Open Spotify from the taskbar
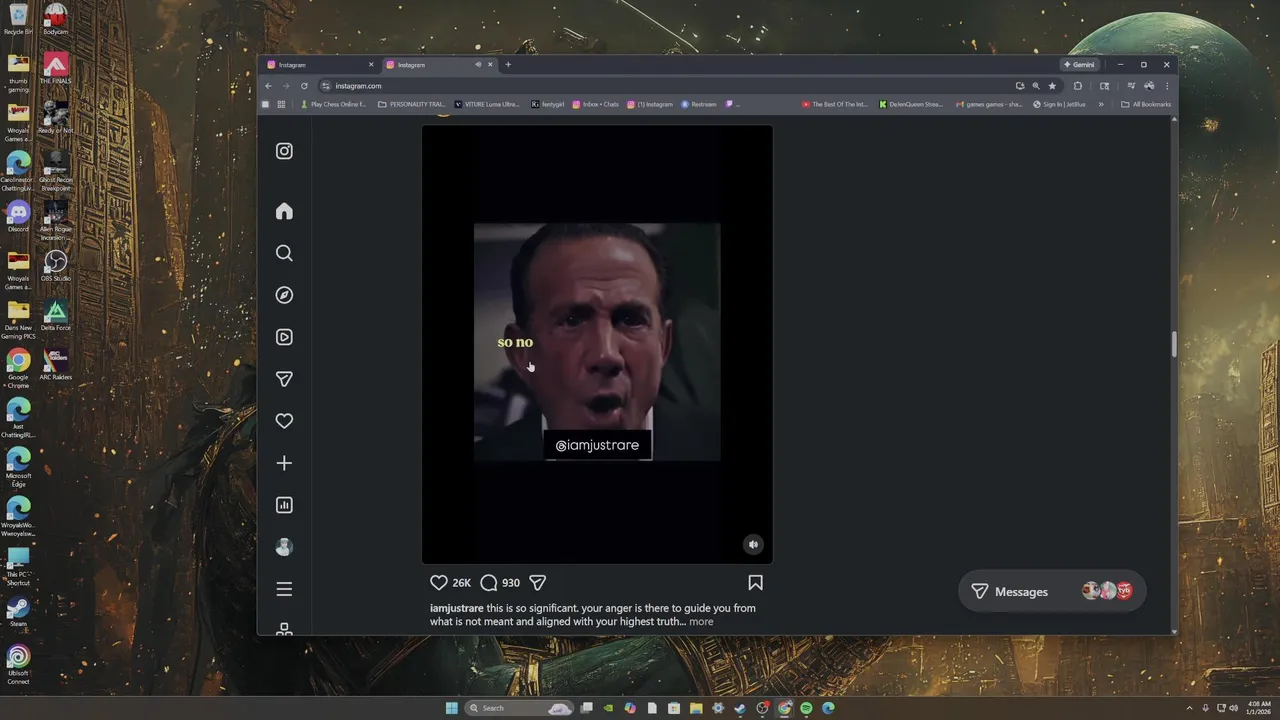This screenshot has width=1280, height=720. pyautogui.click(x=806, y=708)
